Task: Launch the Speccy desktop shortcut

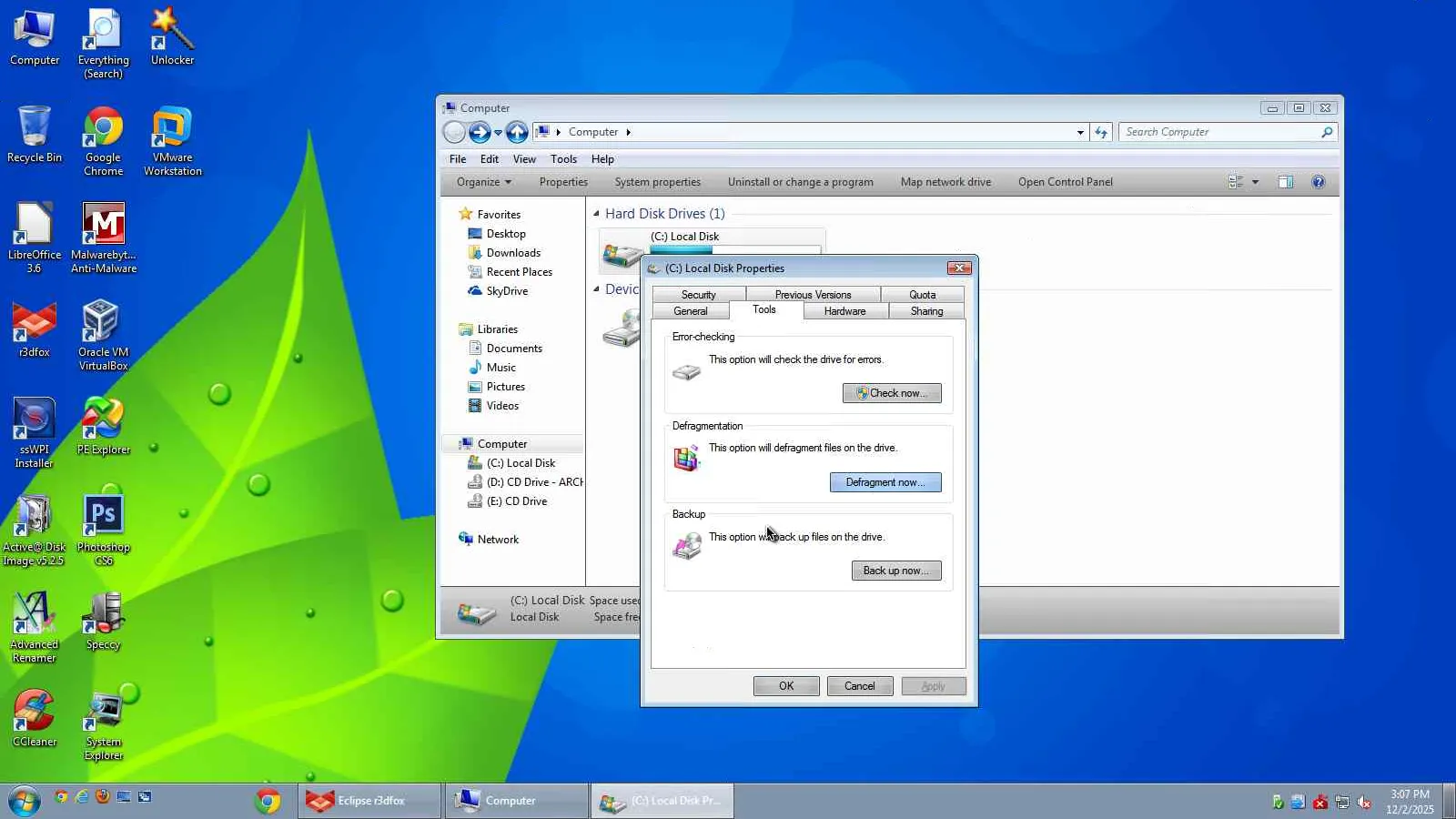Action: pos(103,622)
